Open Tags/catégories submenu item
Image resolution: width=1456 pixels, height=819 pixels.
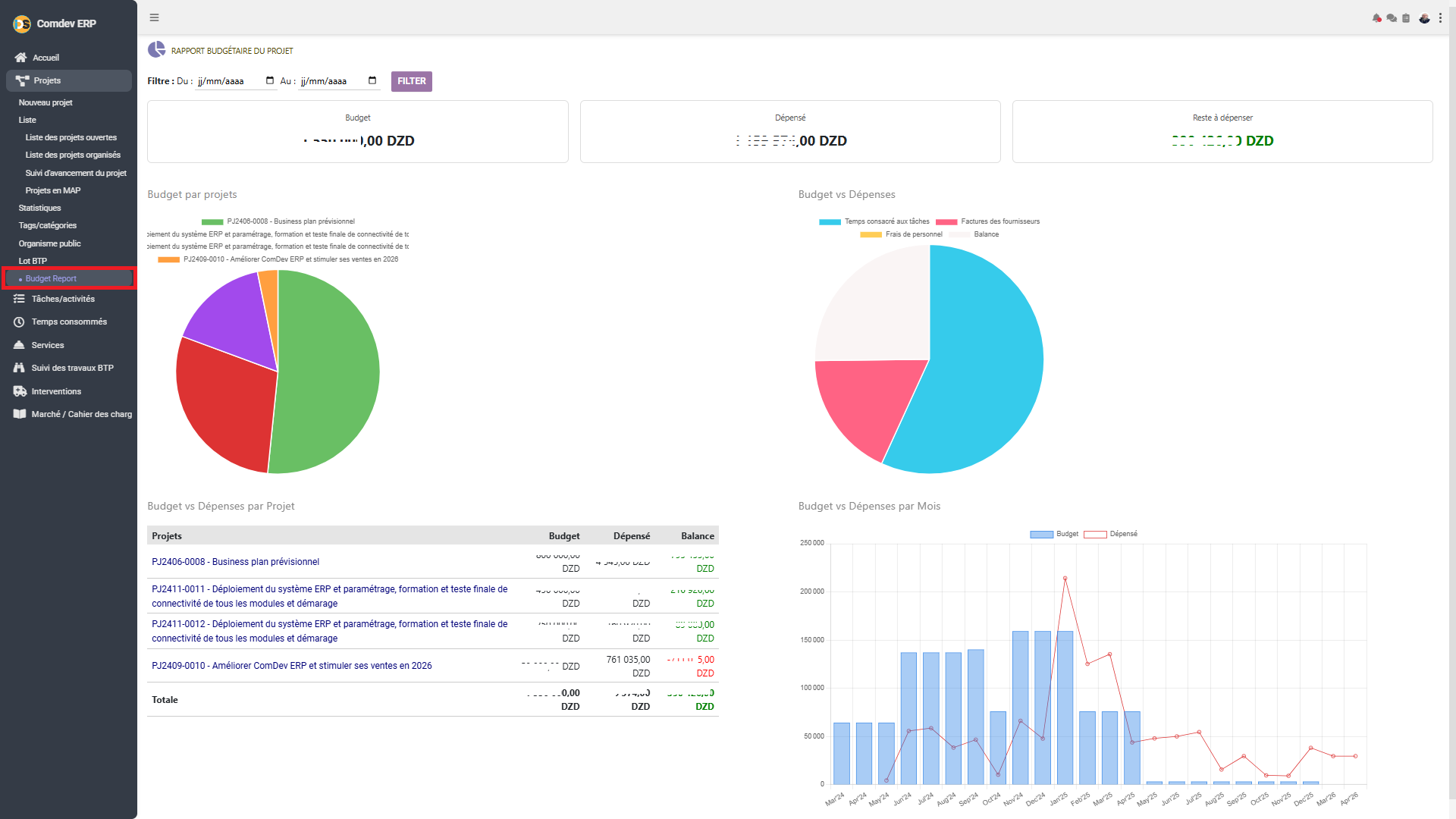tap(48, 225)
